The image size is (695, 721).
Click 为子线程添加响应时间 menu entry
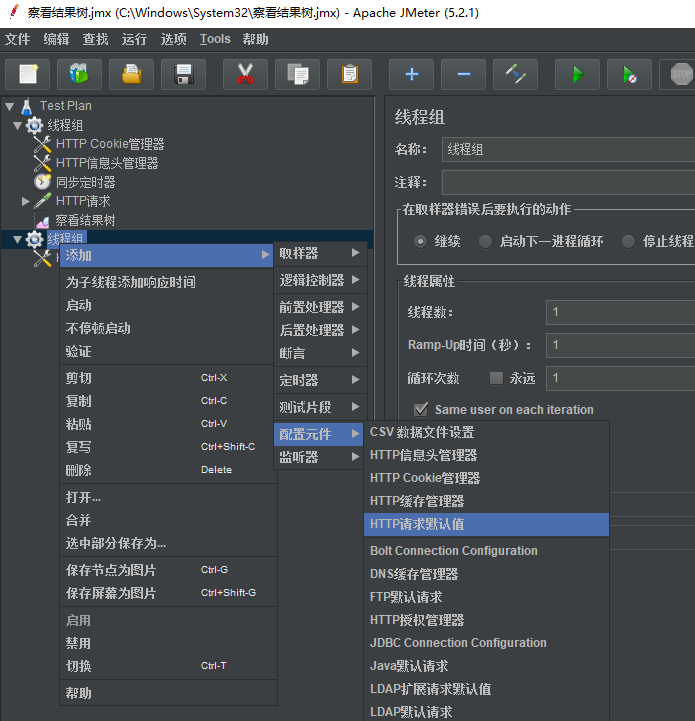(167, 282)
